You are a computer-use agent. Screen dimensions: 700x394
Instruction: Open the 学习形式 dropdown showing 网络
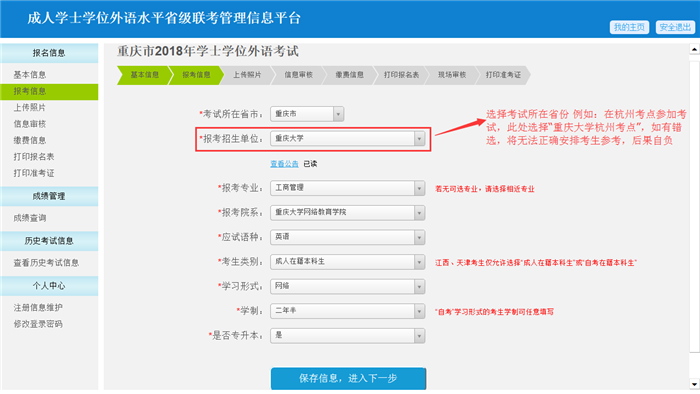pyautogui.click(x=347, y=286)
